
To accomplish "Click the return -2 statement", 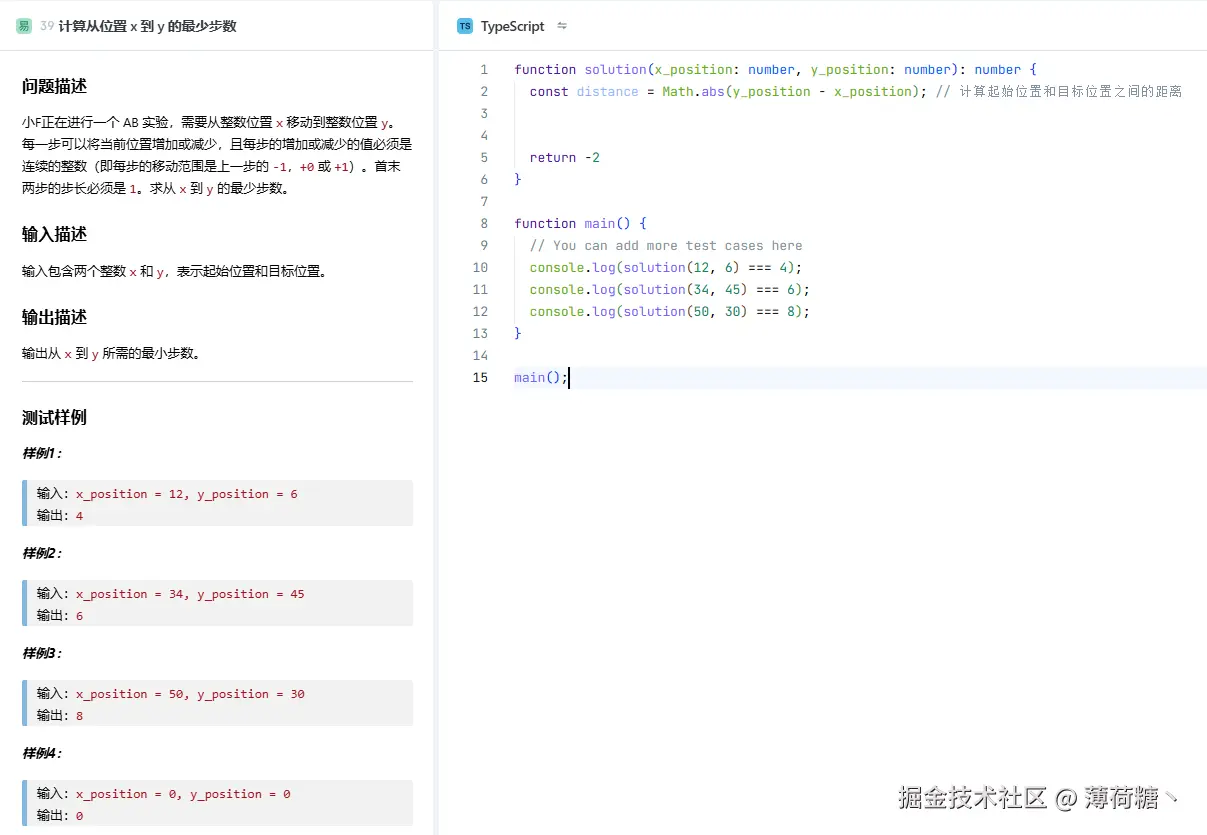I will 565,157.
